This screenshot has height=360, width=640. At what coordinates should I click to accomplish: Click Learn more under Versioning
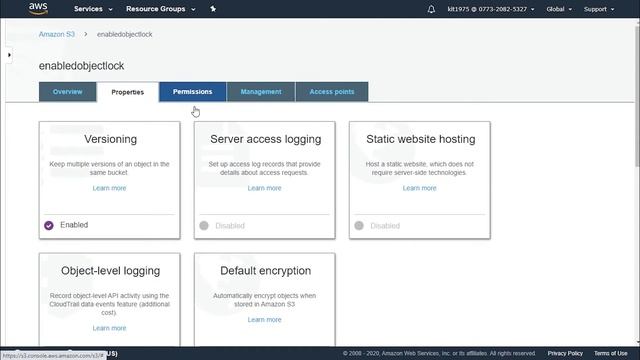[109, 188]
